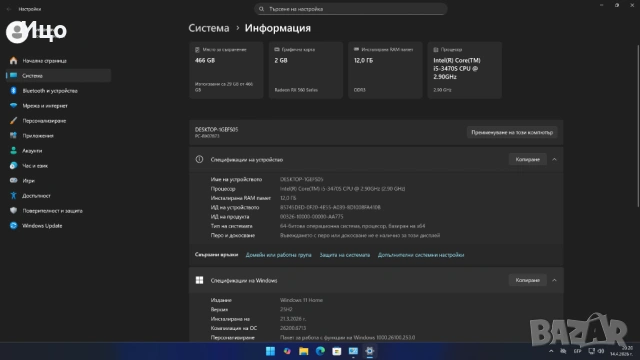This screenshot has height=360, width=640.
Task: Switch to Мрежа и интернет section
Action: pyautogui.click(x=58, y=106)
